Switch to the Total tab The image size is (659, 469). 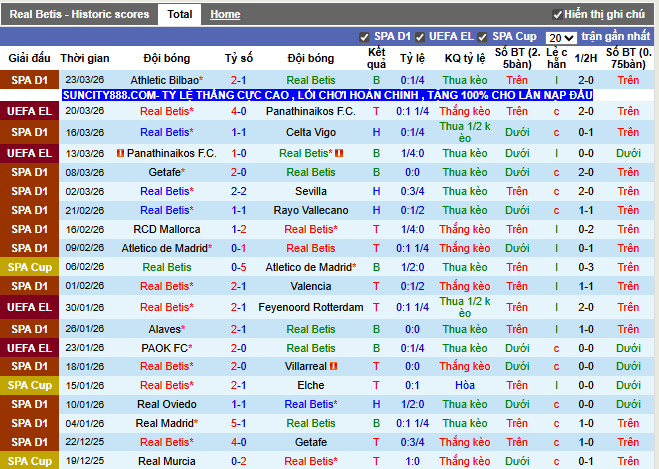(x=179, y=14)
